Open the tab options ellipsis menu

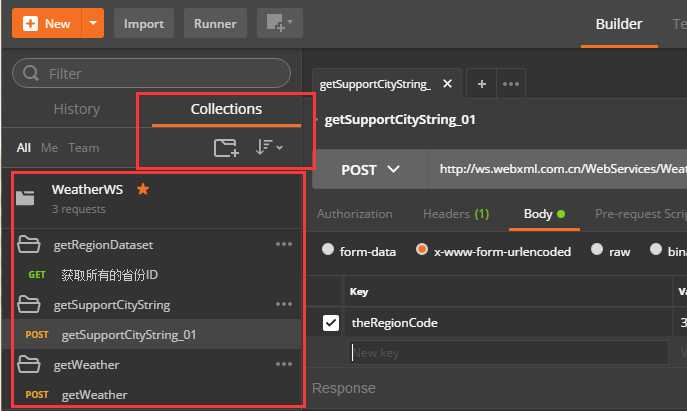pos(511,84)
